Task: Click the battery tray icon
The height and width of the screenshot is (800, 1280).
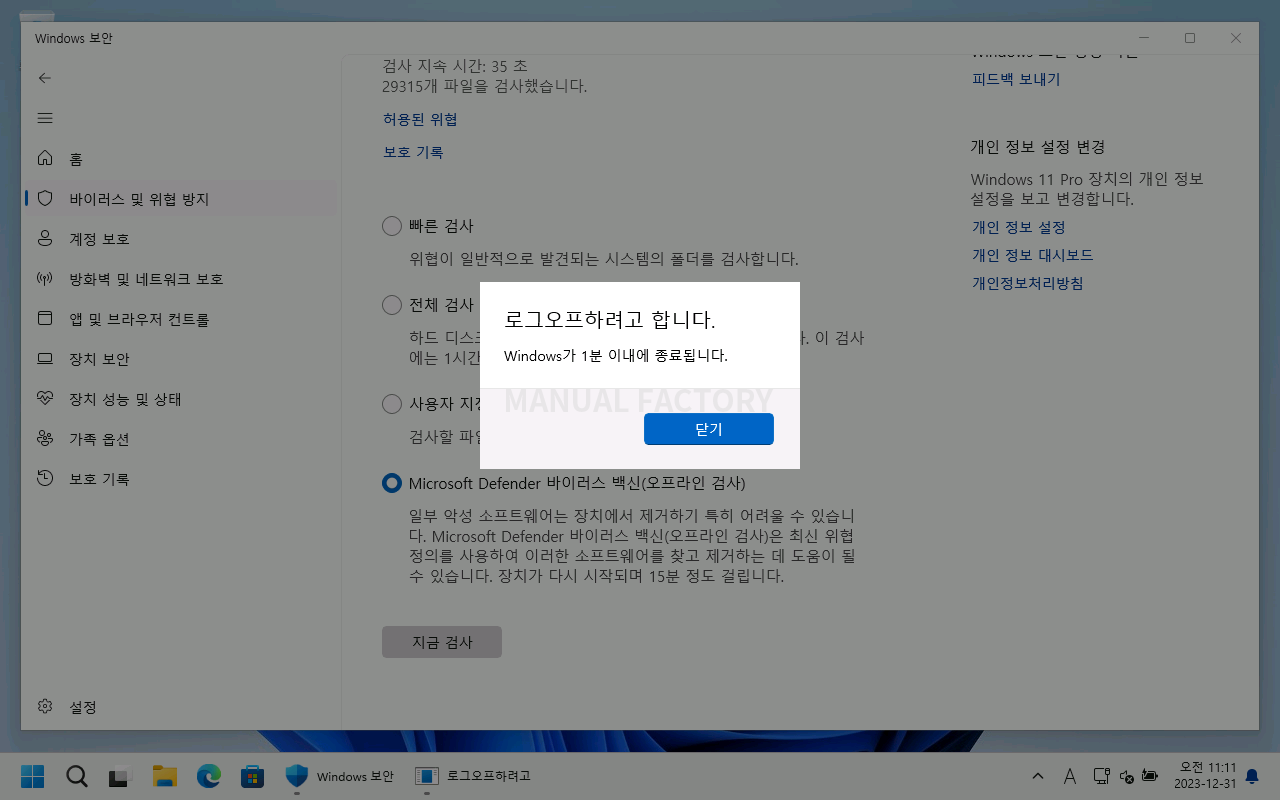Action: point(1150,776)
